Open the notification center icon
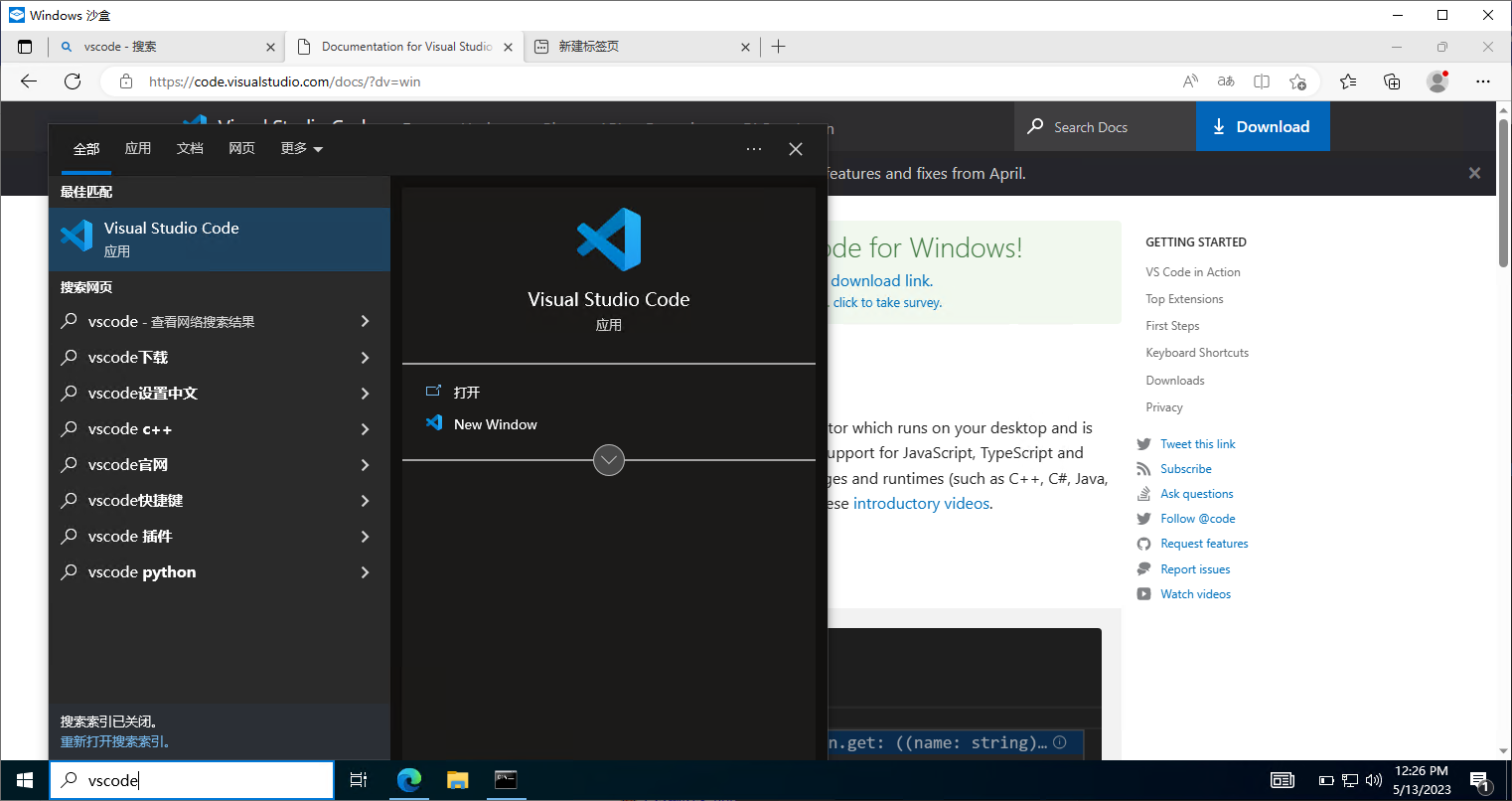1512x801 pixels. click(x=1480, y=780)
